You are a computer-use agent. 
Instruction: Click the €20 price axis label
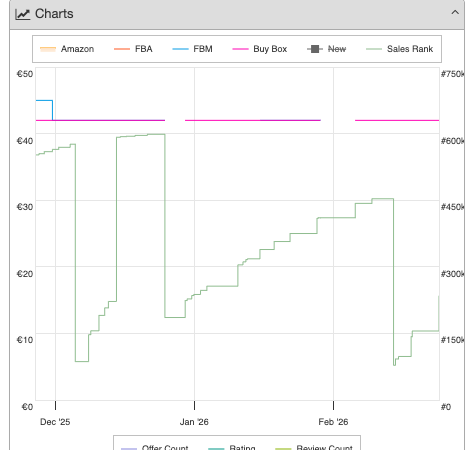click(x=25, y=274)
